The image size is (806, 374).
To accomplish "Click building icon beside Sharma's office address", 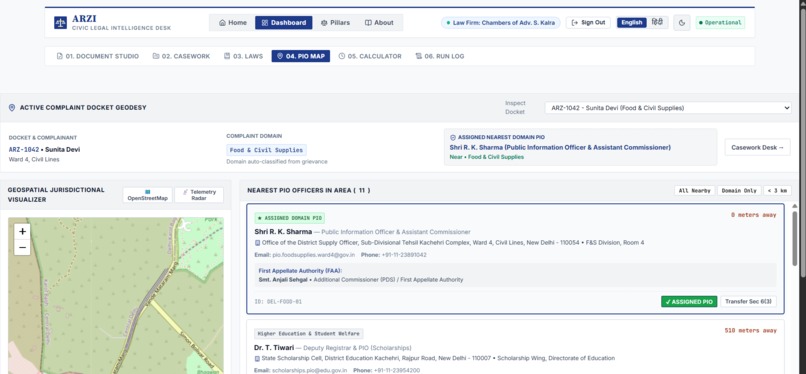I will tap(258, 242).
